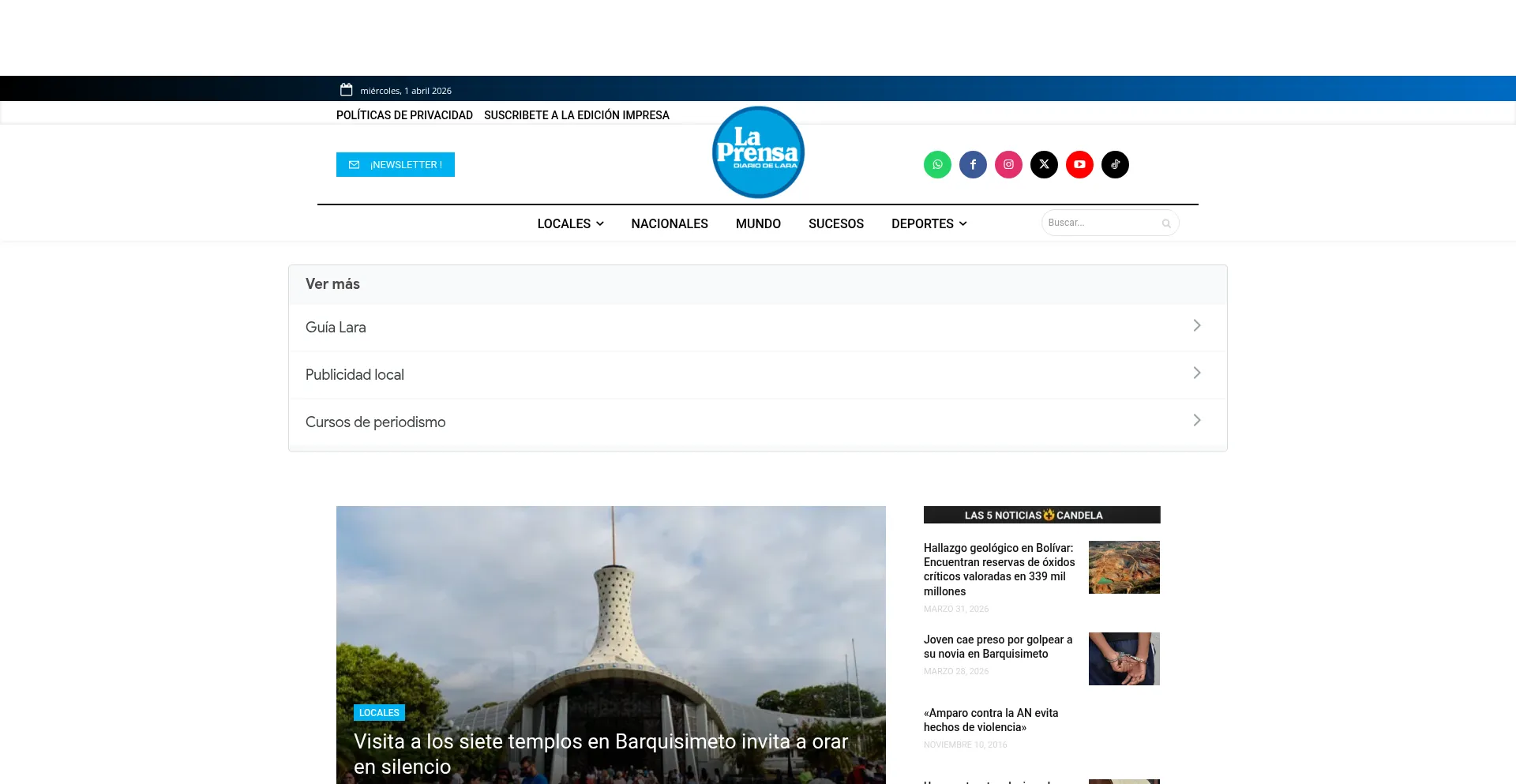This screenshot has height=784, width=1516.
Task: Focus the Buscar search field
Action: click(1110, 223)
